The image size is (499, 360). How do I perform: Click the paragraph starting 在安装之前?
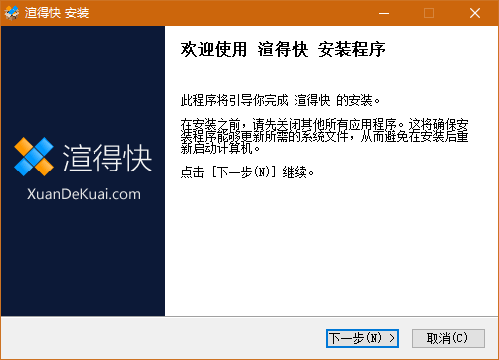324,136
